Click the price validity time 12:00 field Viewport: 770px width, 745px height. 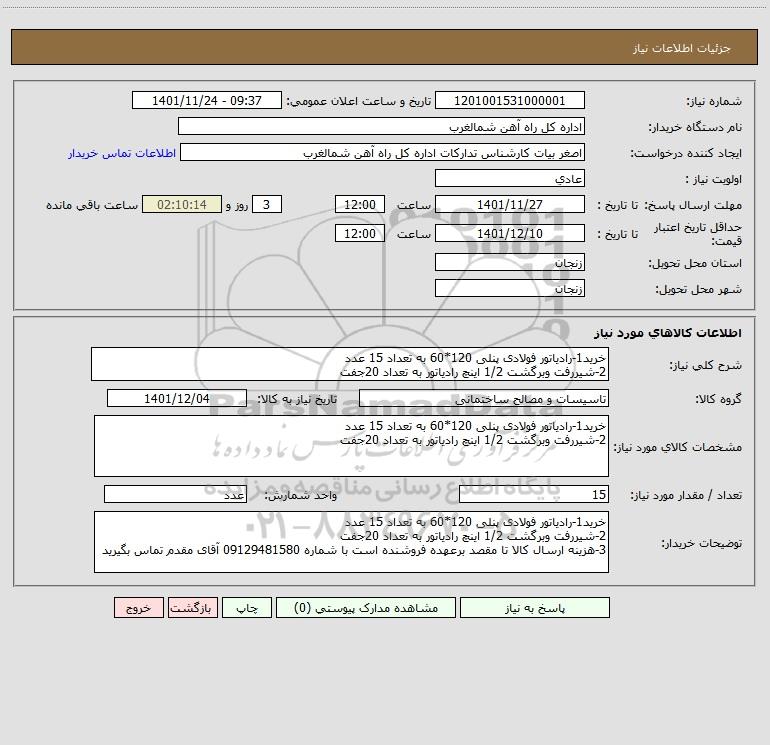point(360,233)
